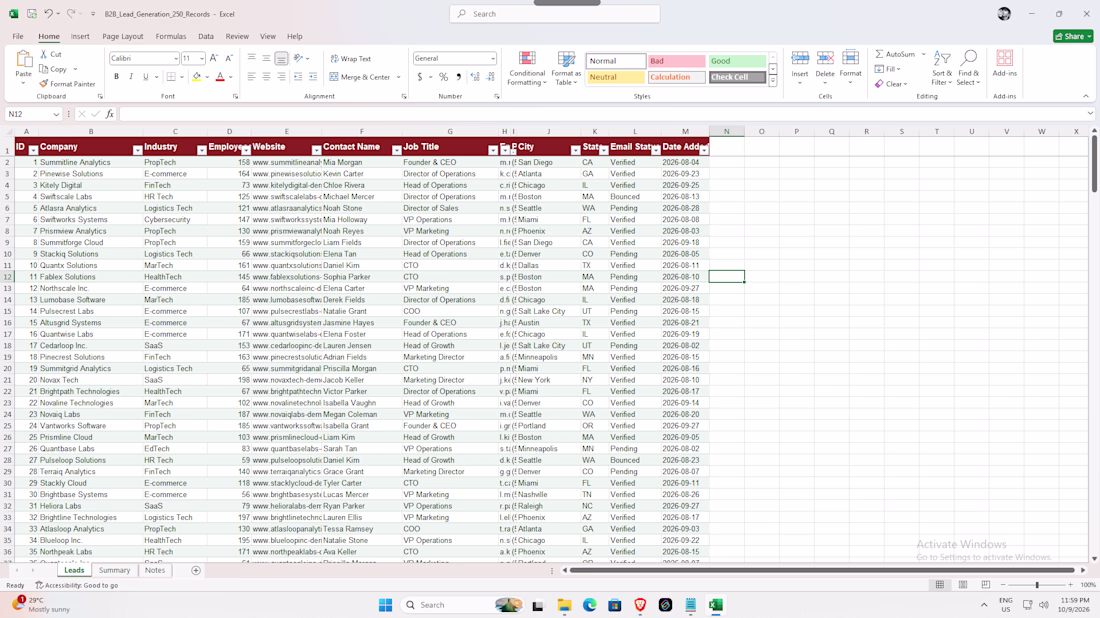Image resolution: width=1100 pixels, height=618 pixels.
Task: Apply the Bad cell style swatch
Action: [676, 61]
